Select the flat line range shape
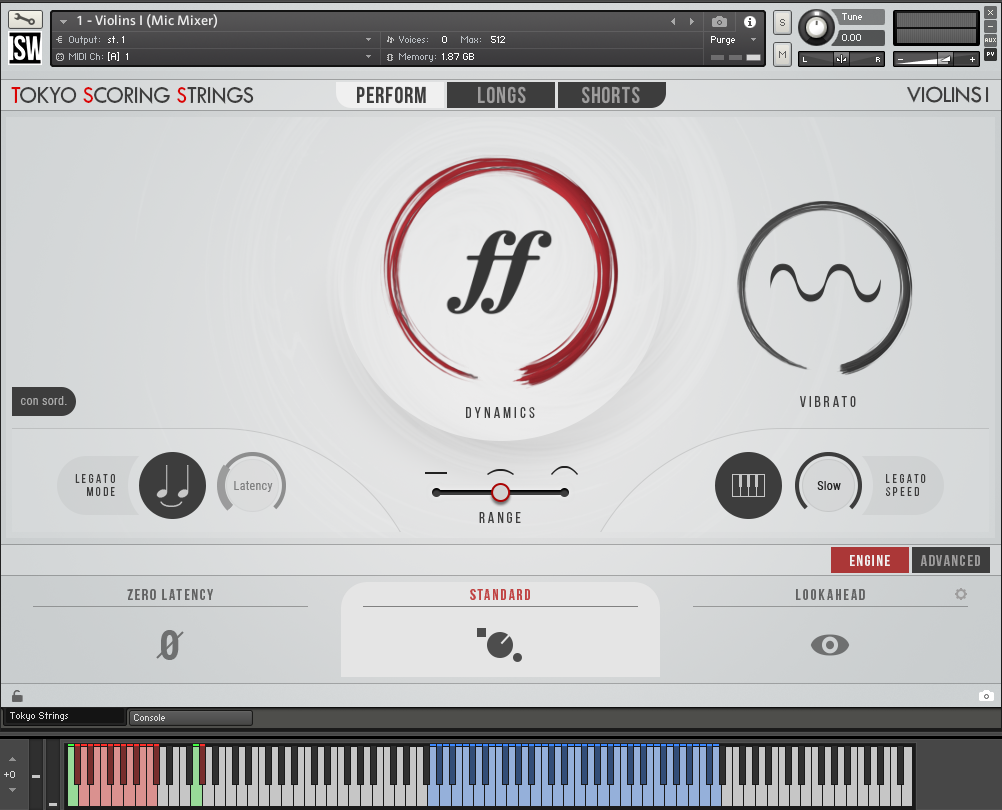1002x810 pixels. (x=436, y=473)
